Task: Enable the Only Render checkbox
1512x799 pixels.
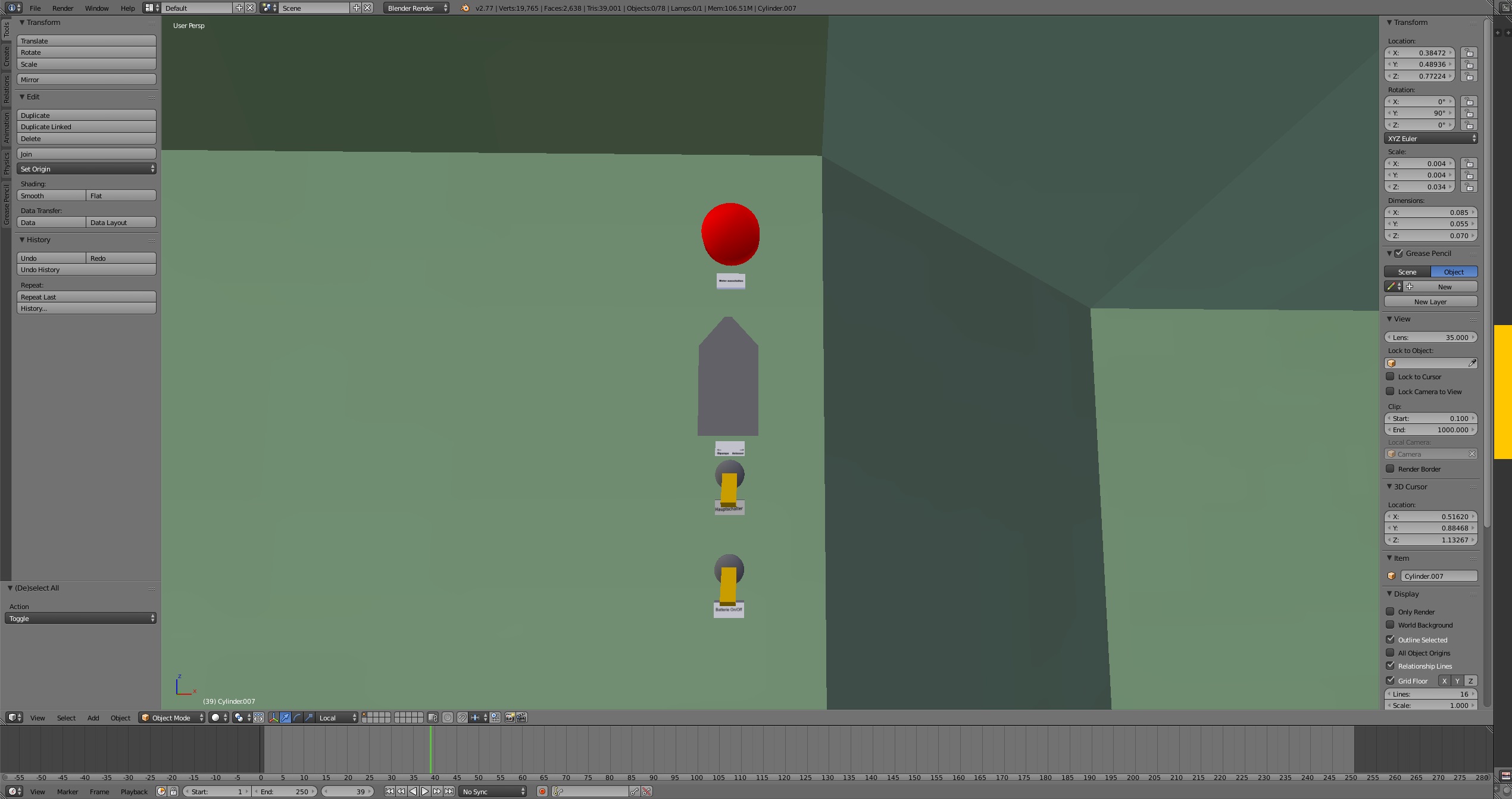Action: click(x=1390, y=611)
